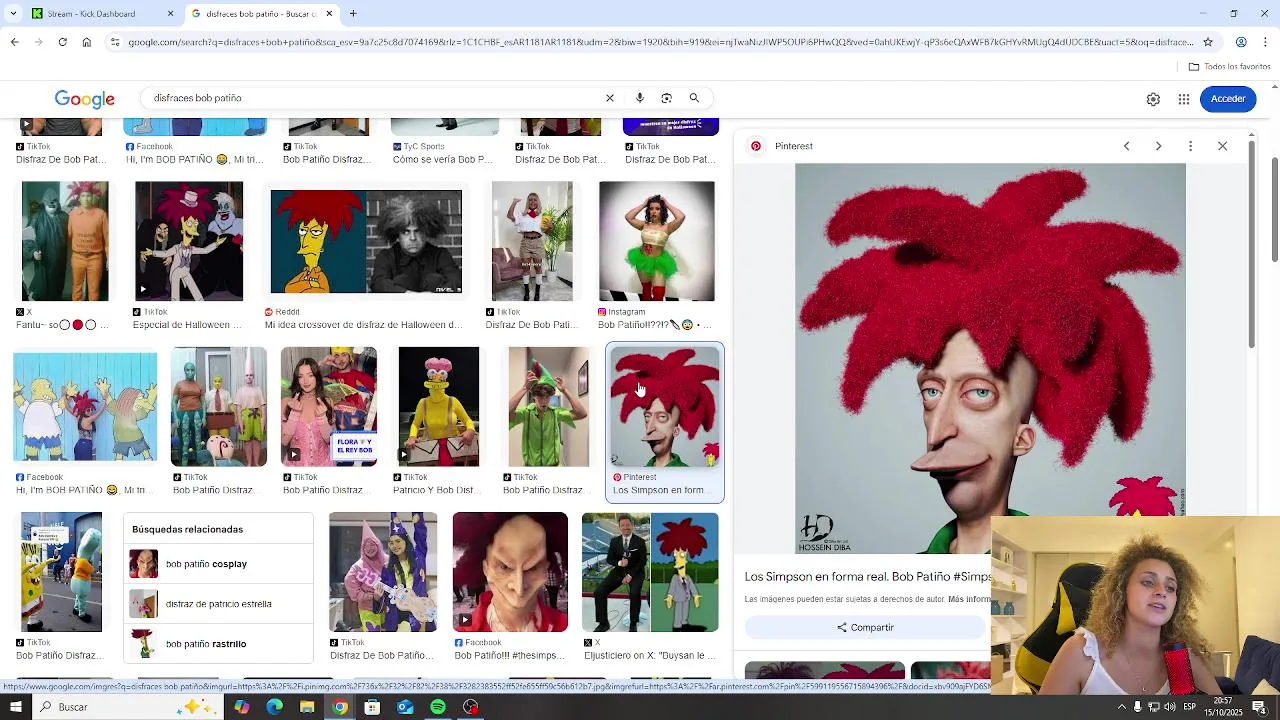The height and width of the screenshot is (720, 1280).
Task: Open the preview panel three-dot menu
Action: 1190,146
